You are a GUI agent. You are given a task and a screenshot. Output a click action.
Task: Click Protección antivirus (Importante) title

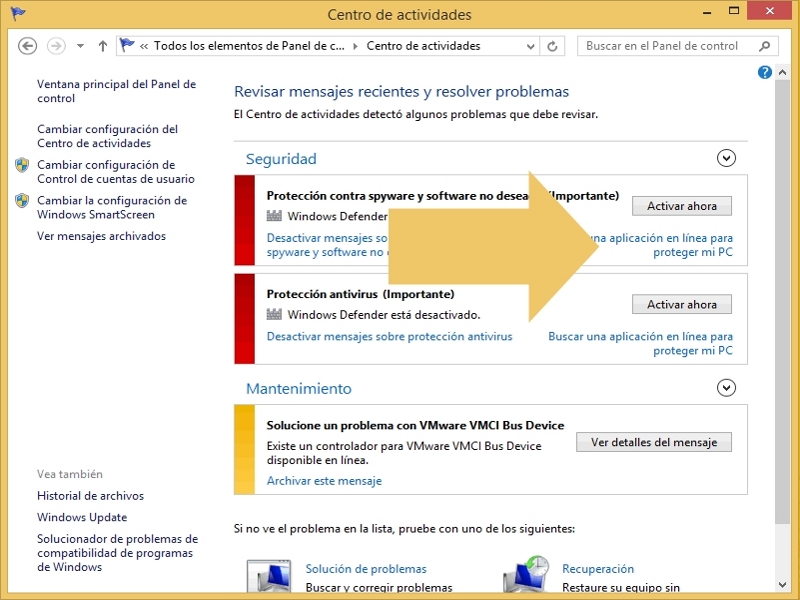pyautogui.click(x=360, y=294)
